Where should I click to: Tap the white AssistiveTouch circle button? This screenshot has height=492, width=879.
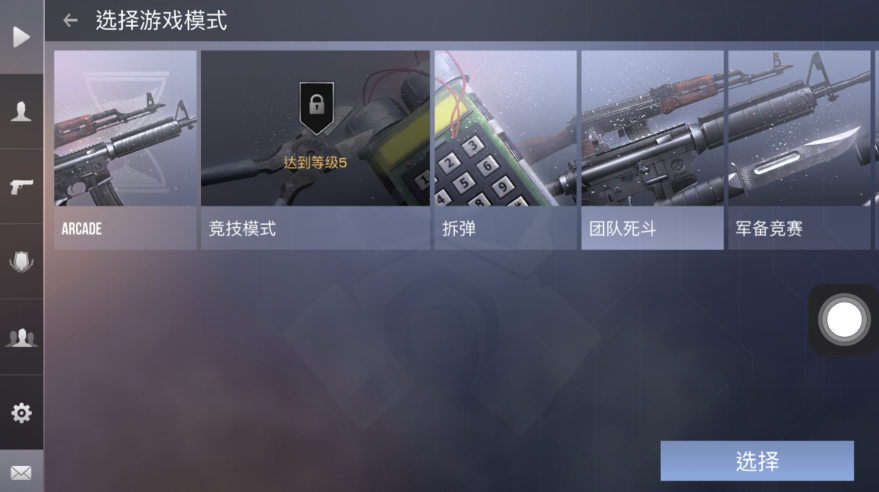pyautogui.click(x=844, y=319)
